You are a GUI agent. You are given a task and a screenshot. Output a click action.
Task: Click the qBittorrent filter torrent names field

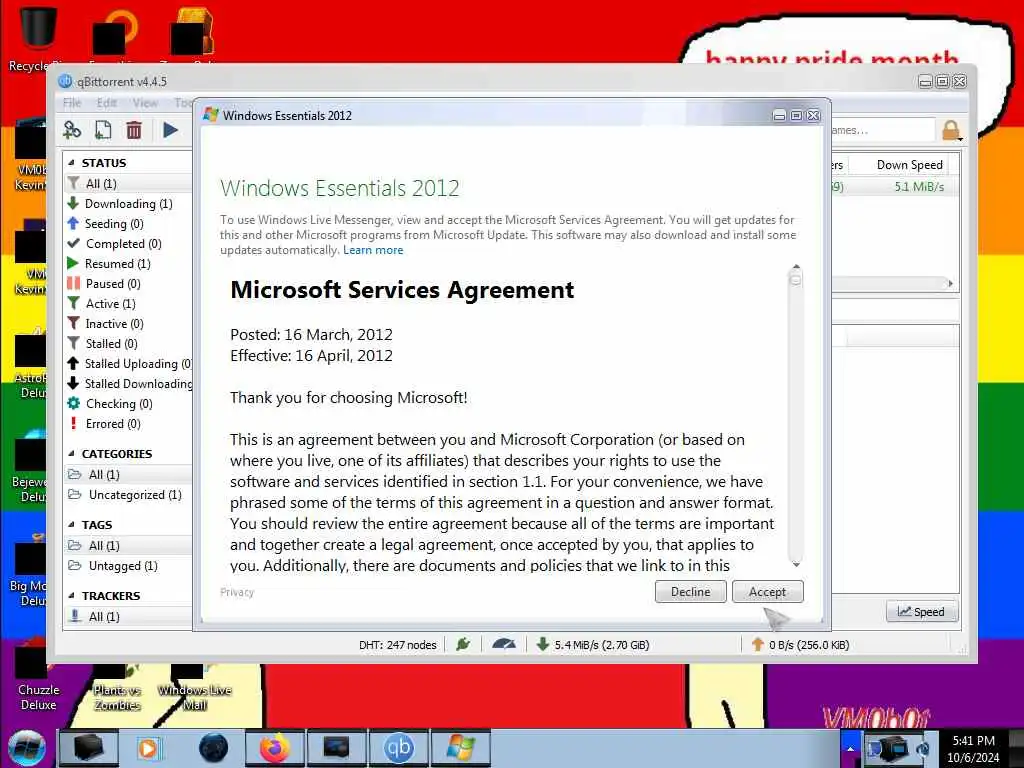click(882, 130)
